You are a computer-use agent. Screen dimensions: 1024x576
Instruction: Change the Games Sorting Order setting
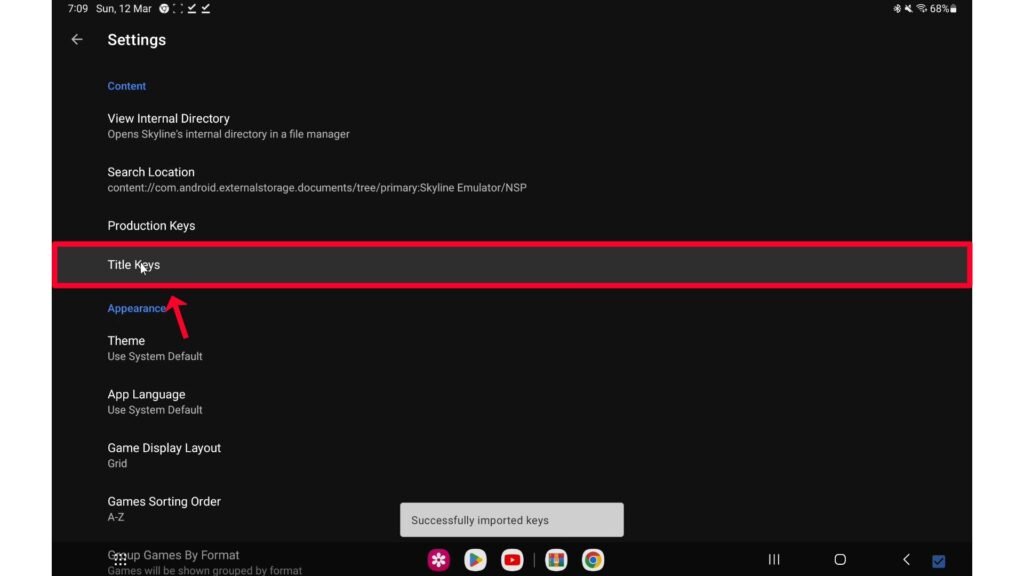164,508
